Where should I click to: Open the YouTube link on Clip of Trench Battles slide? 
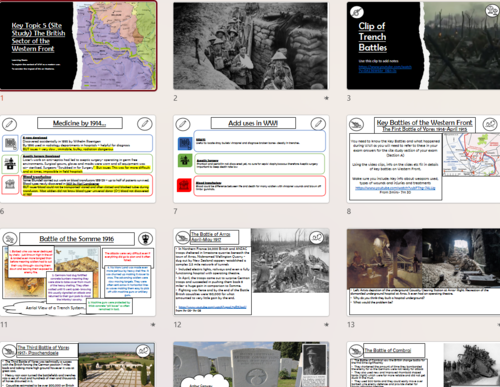click(x=385, y=68)
